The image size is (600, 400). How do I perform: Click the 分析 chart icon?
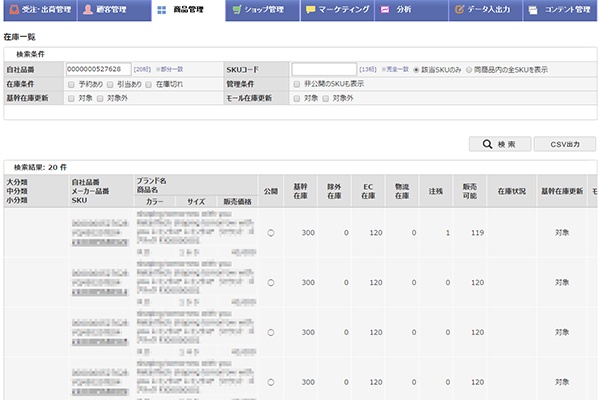point(385,10)
